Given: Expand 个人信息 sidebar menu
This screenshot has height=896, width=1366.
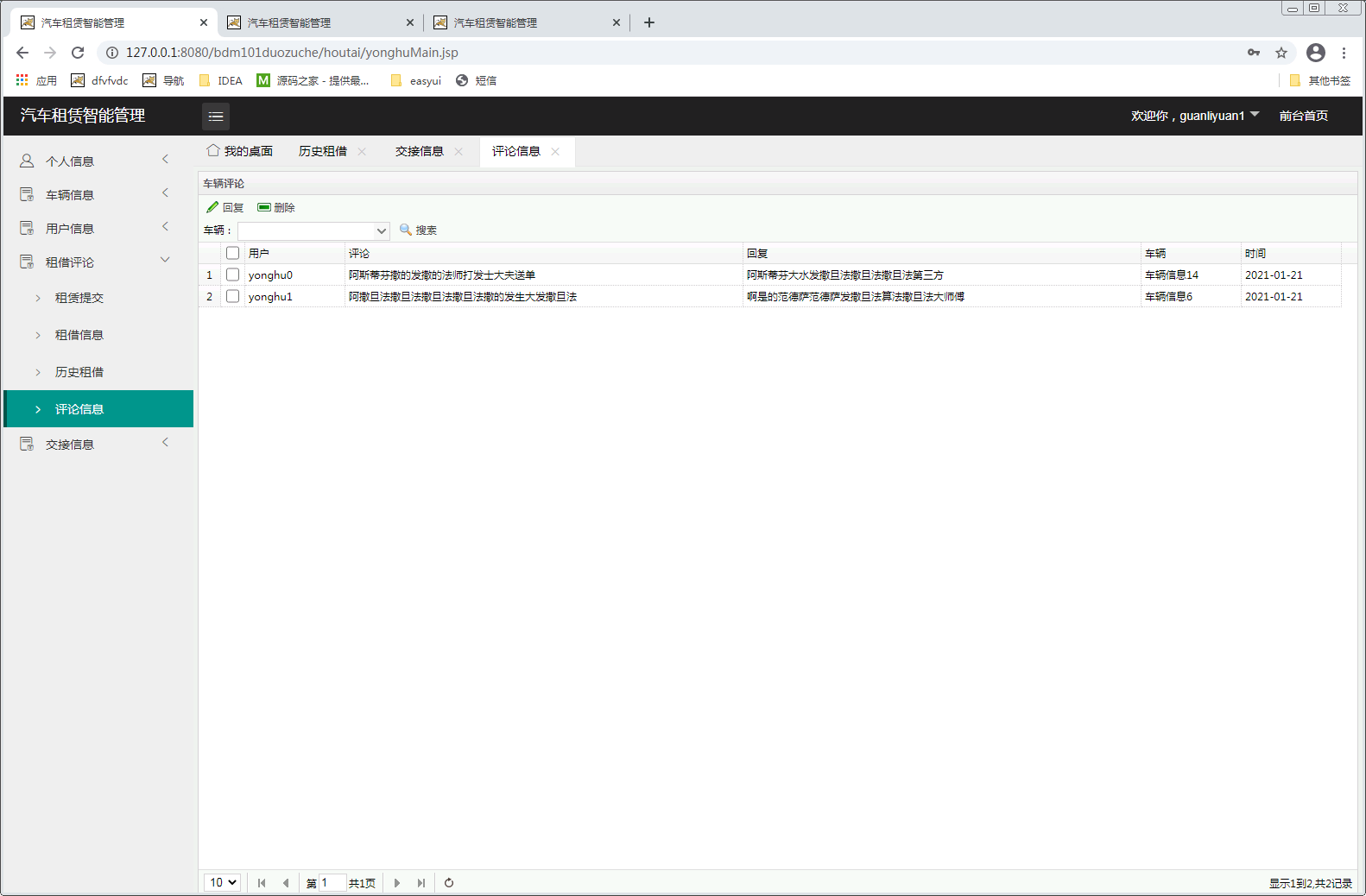Looking at the screenshot, I should [x=98, y=161].
